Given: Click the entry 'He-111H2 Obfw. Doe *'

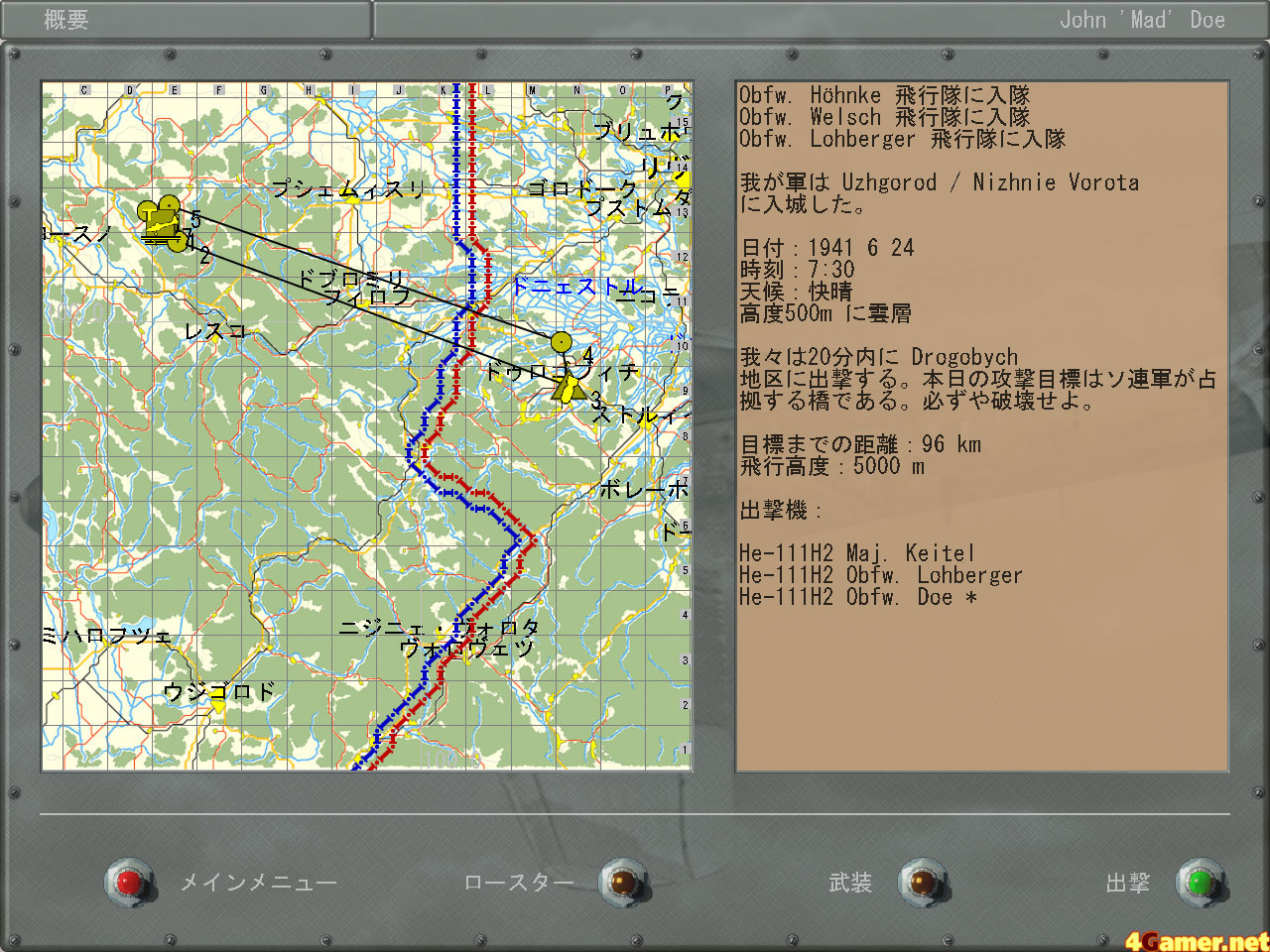Looking at the screenshot, I should 858,597.
